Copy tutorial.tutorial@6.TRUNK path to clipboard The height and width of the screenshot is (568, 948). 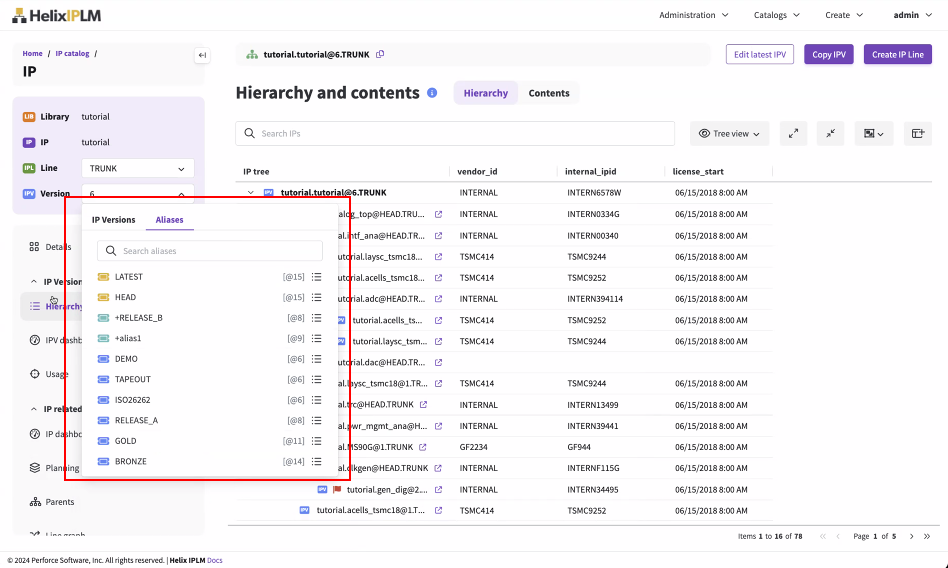click(x=380, y=54)
